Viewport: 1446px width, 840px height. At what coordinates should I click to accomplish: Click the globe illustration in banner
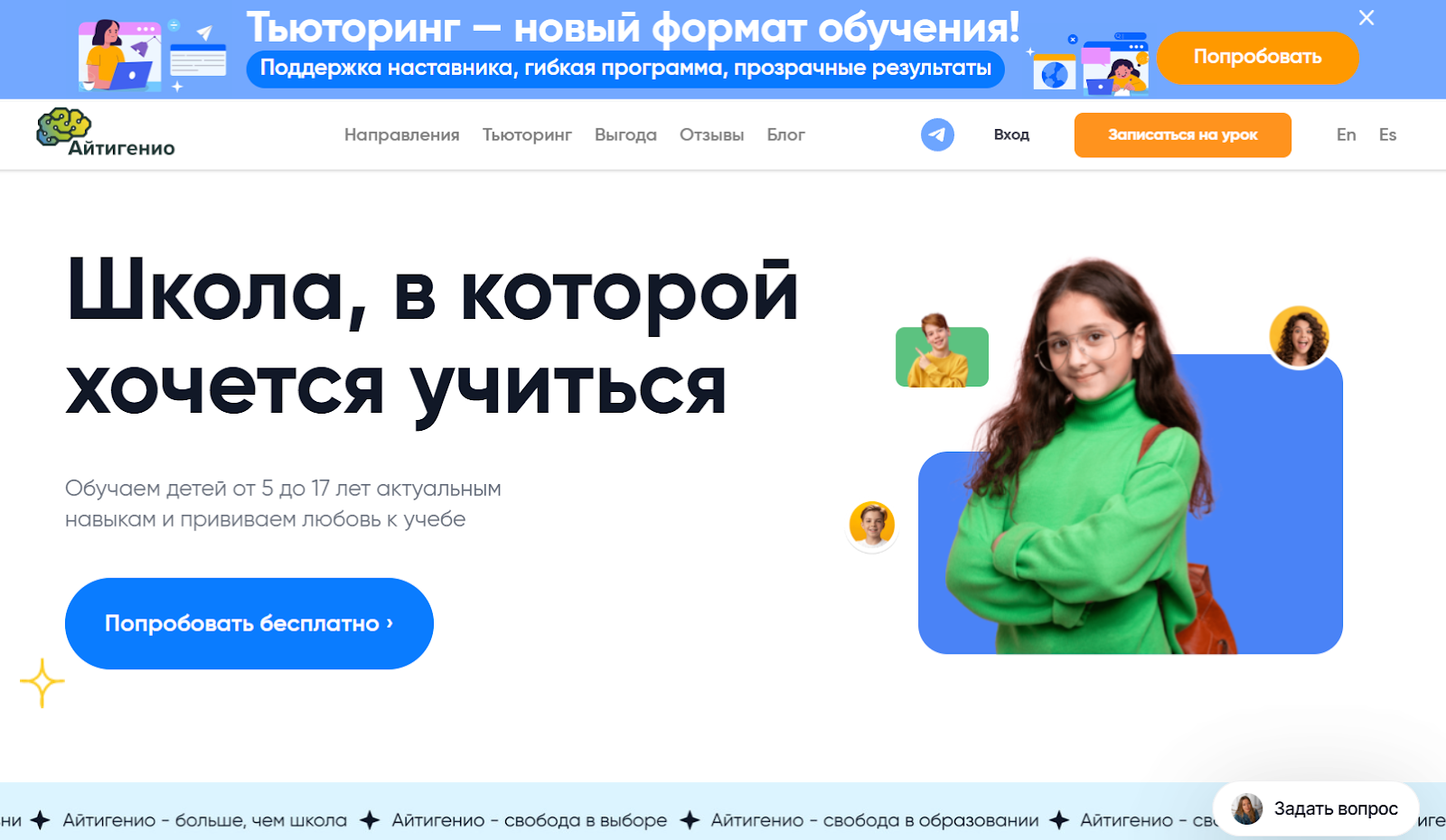(x=1055, y=73)
